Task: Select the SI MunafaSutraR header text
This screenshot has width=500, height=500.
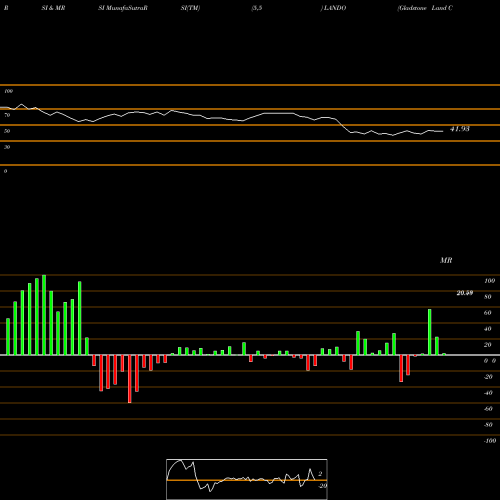Action: (123, 8)
